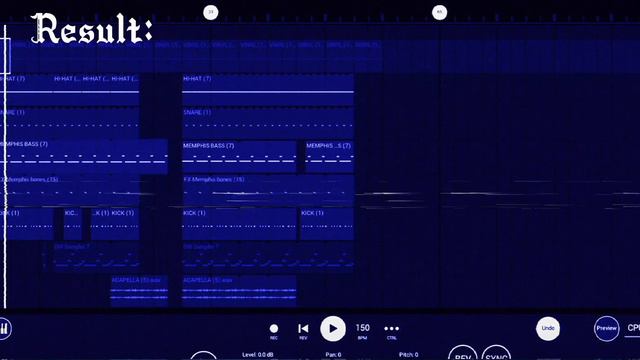Arm recording with the REC button
This screenshot has width=640, height=360.
point(274,331)
